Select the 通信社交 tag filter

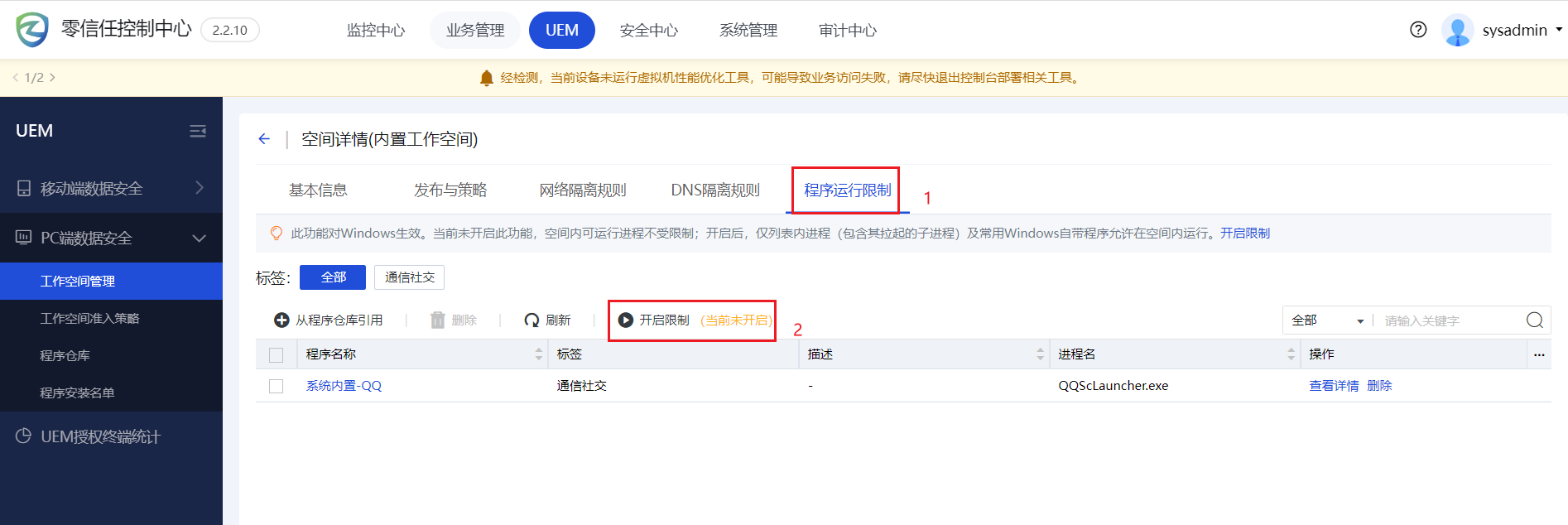[x=409, y=277]
